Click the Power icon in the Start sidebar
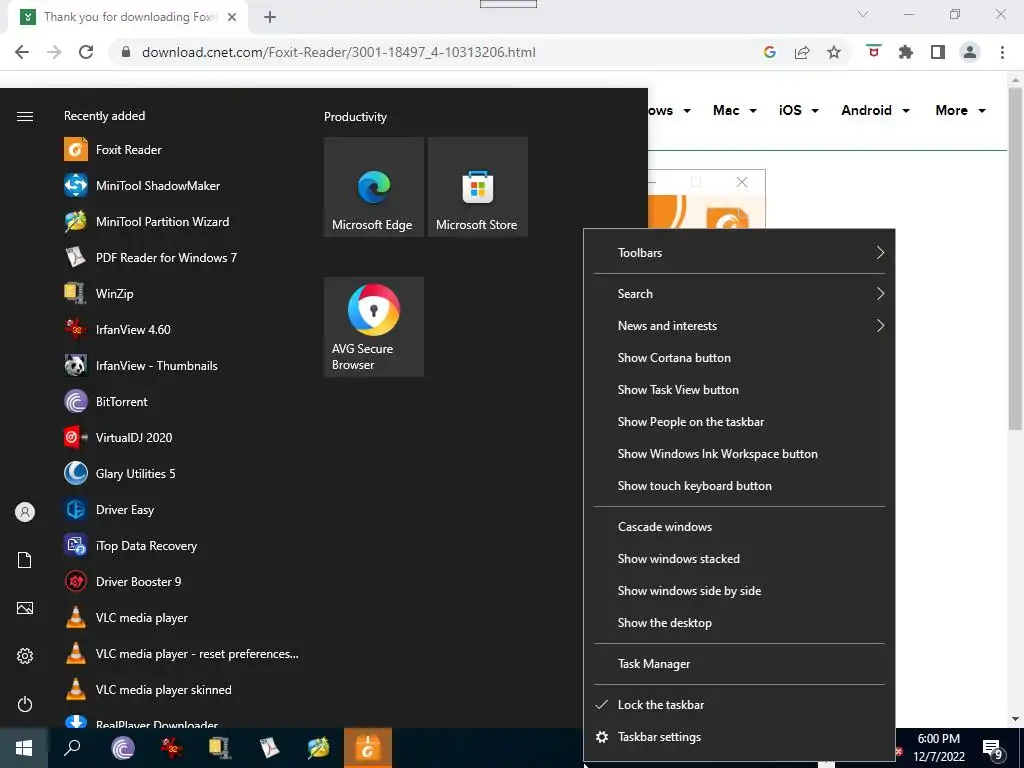1024x768 pixels. (x=25, y=704)
